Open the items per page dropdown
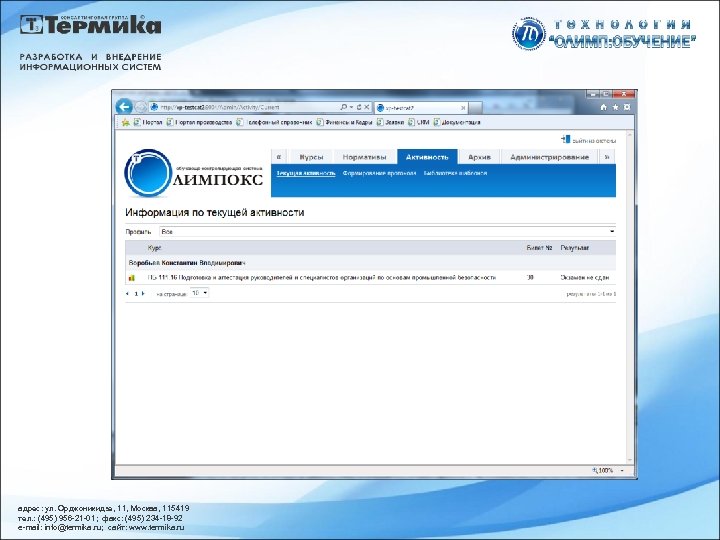Viewport: 720px width, 540px height. [x=199, y=293]
